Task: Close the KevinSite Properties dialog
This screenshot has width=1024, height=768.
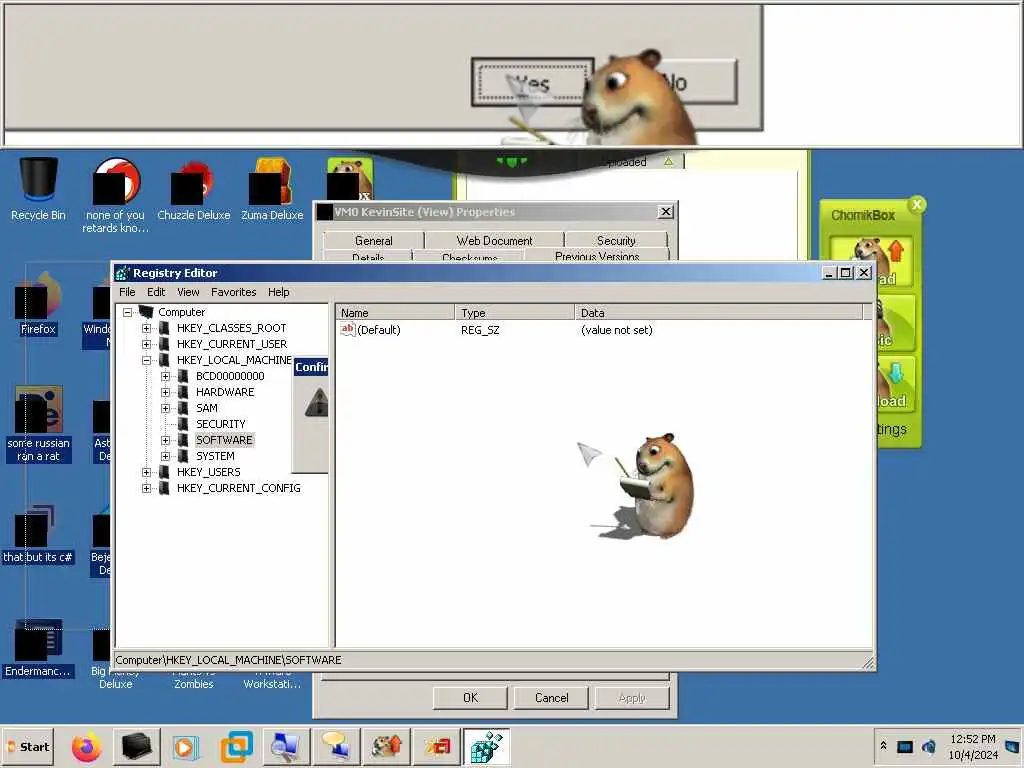Action: coord(665,212)
